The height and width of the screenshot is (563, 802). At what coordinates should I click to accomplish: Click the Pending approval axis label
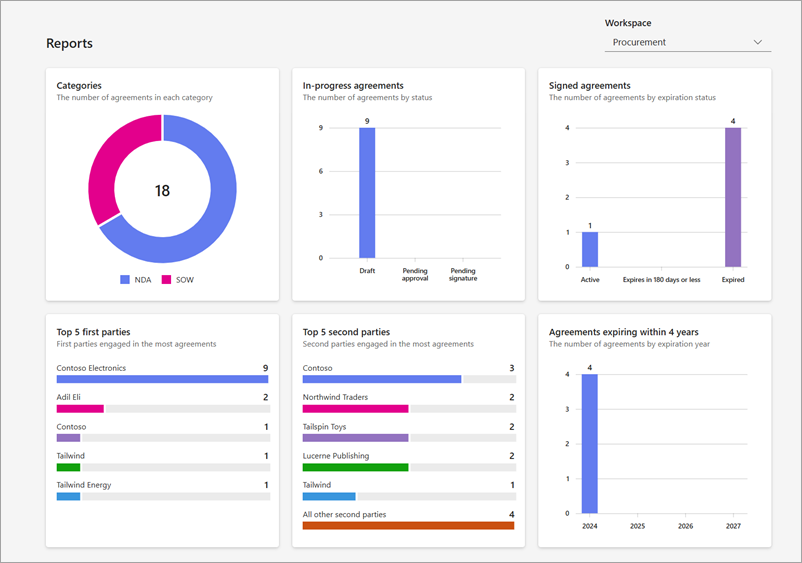(x=415, y=275)
